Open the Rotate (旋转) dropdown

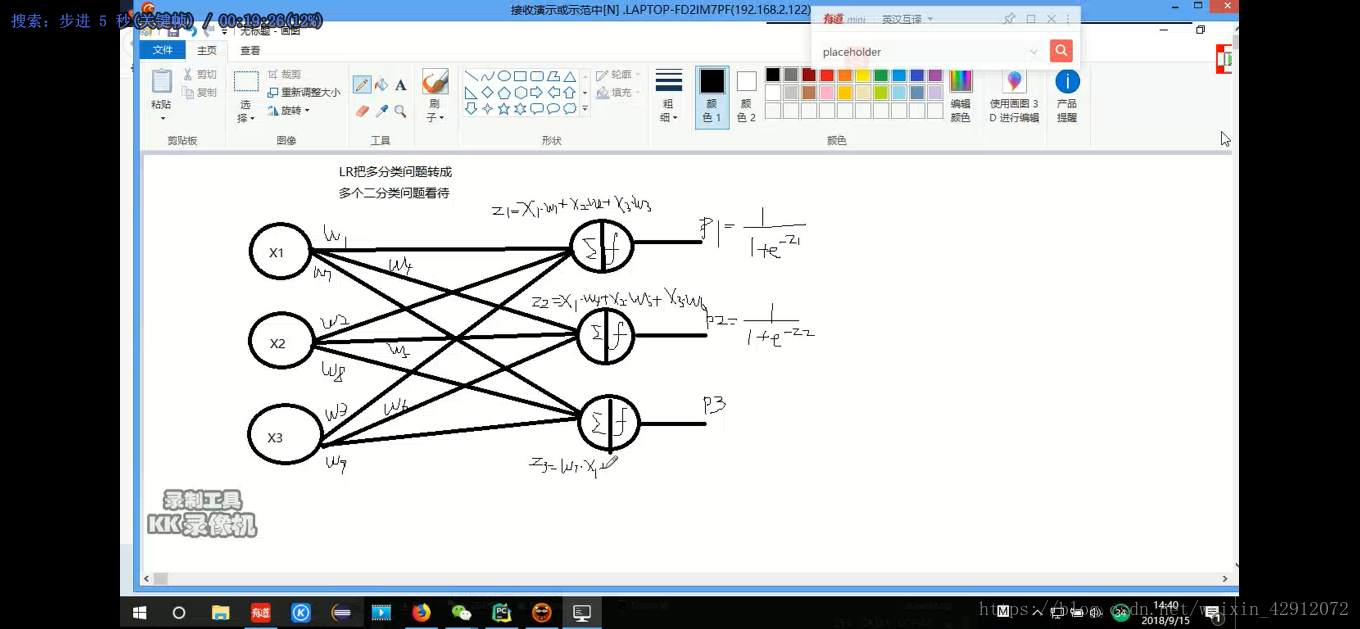[x=289, y=110]
